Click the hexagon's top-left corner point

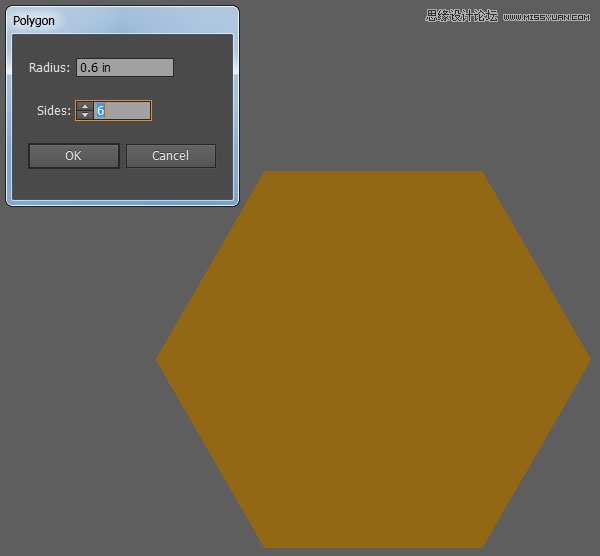(265, 173)
